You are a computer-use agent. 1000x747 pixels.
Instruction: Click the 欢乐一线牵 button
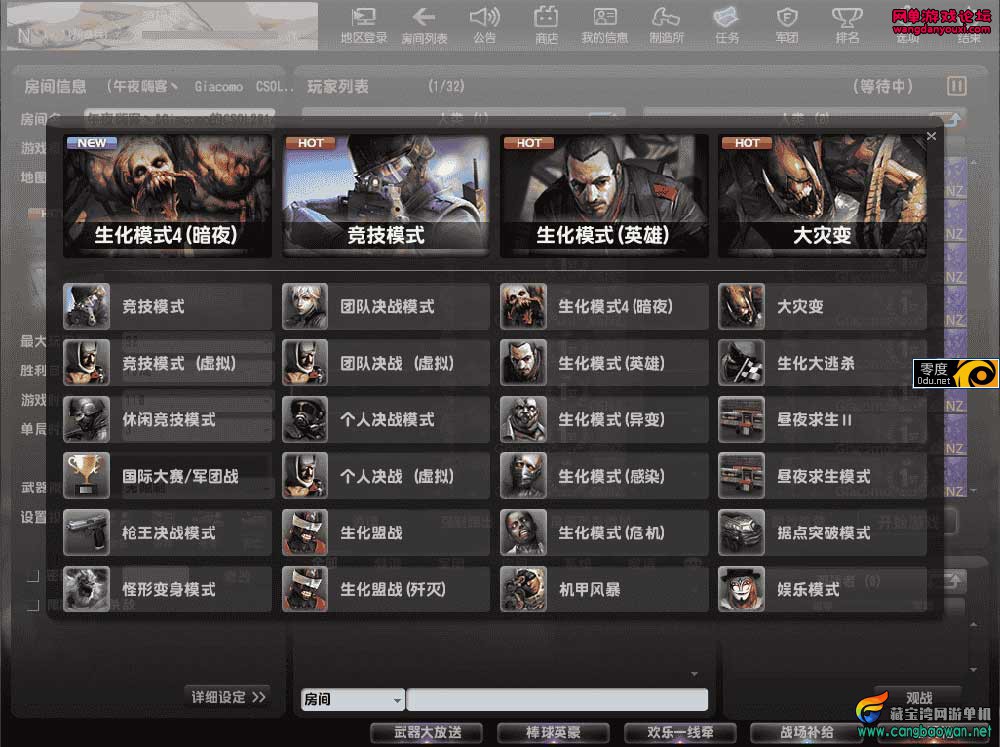[x=680, y=733]
